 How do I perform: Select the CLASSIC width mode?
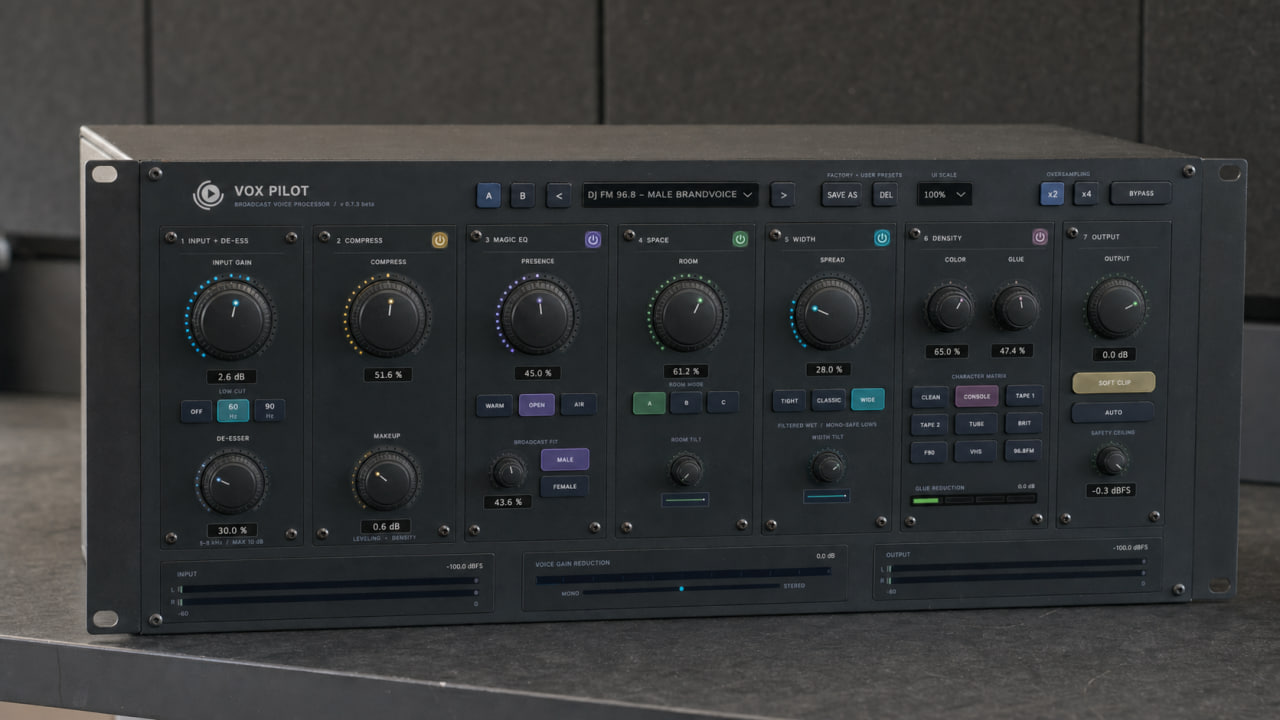828,400
